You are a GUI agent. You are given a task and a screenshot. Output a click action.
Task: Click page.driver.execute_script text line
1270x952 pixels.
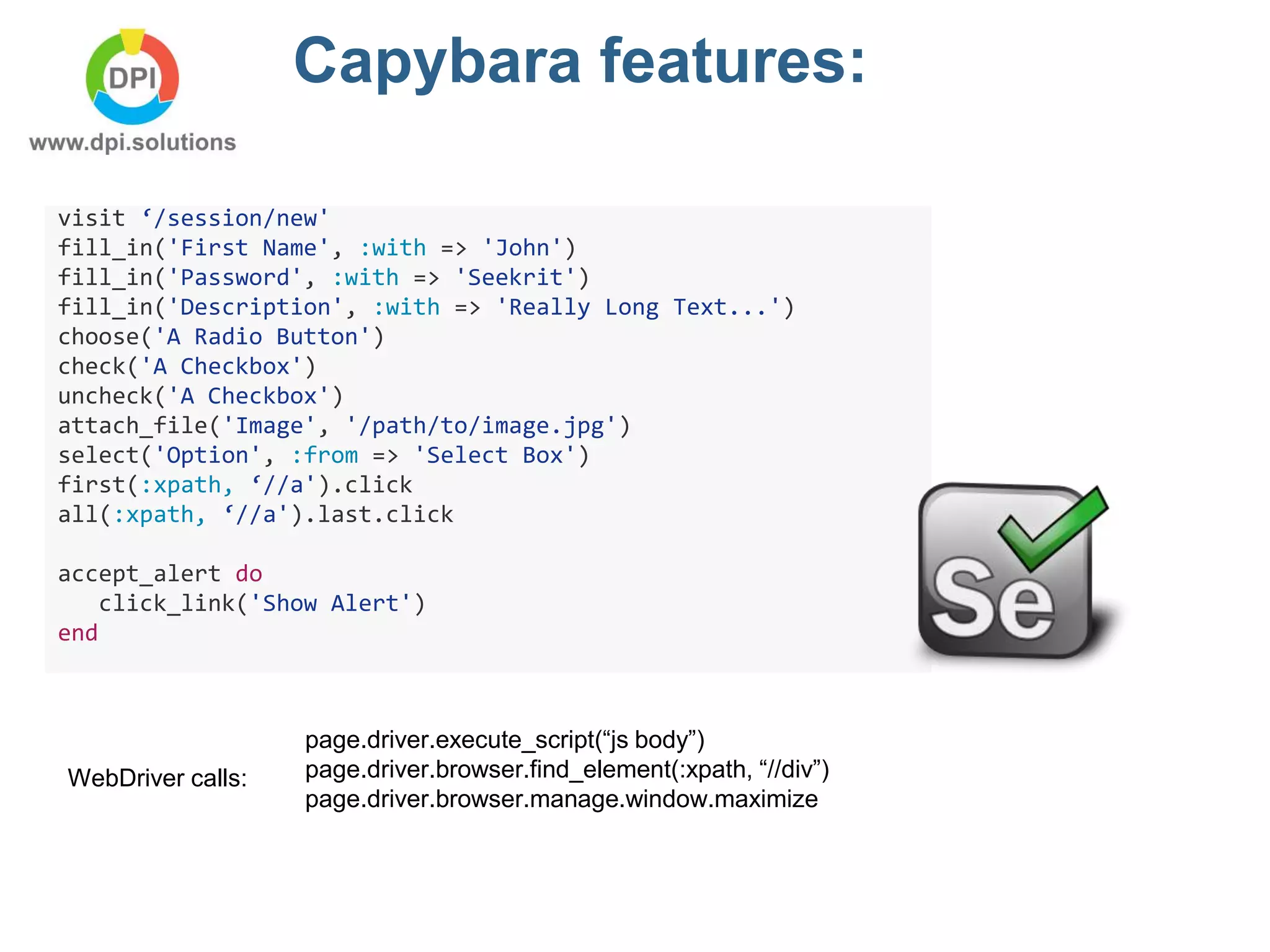tap(504, 740)
